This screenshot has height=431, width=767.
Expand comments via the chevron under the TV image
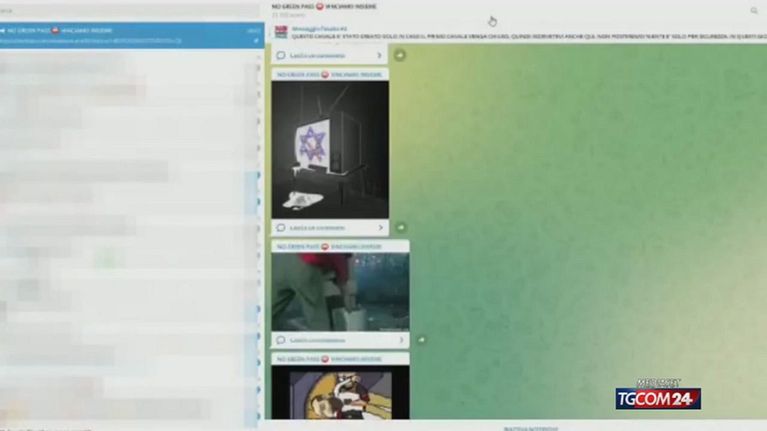379,228
